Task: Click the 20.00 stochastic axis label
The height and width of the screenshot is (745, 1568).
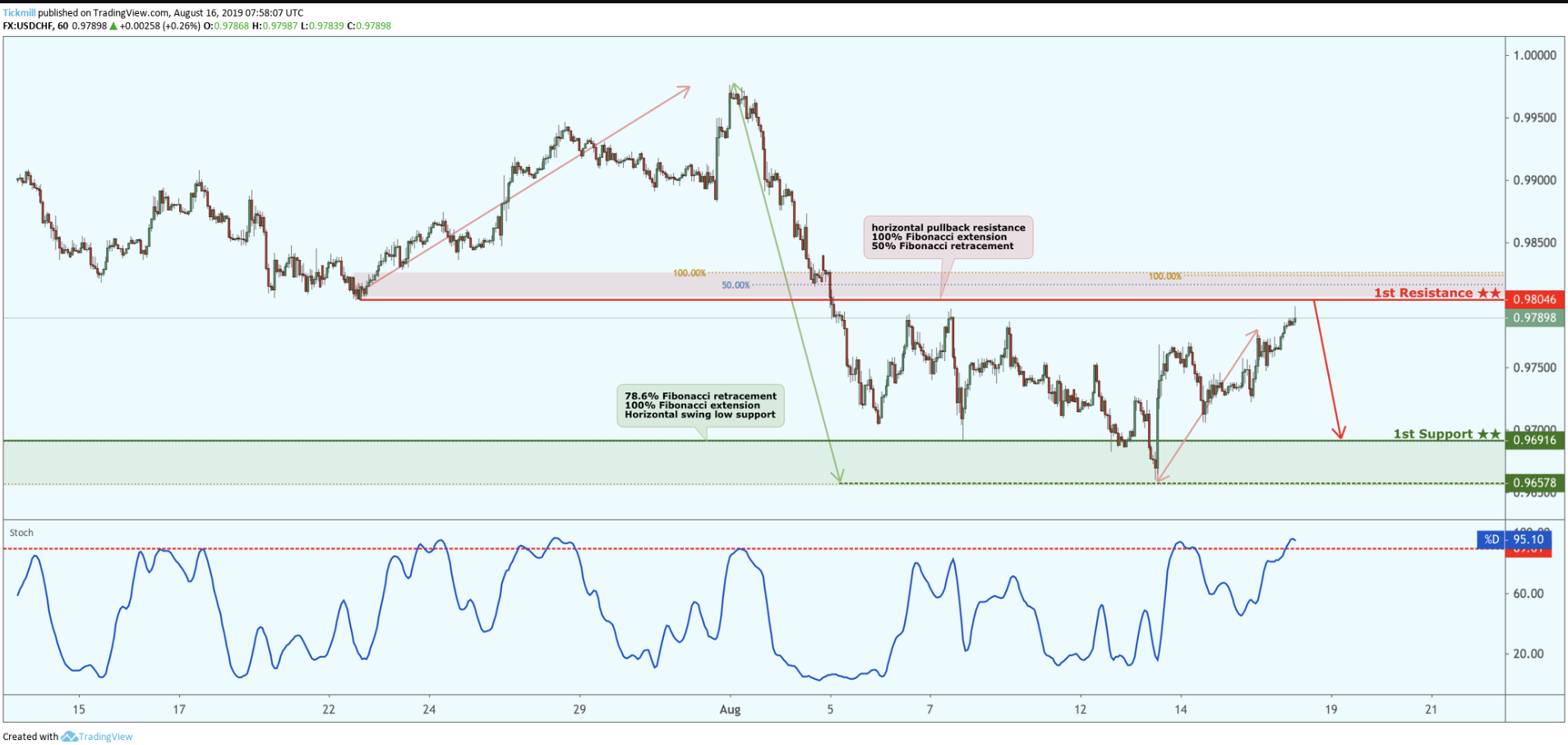Action: click(1529, 655)
